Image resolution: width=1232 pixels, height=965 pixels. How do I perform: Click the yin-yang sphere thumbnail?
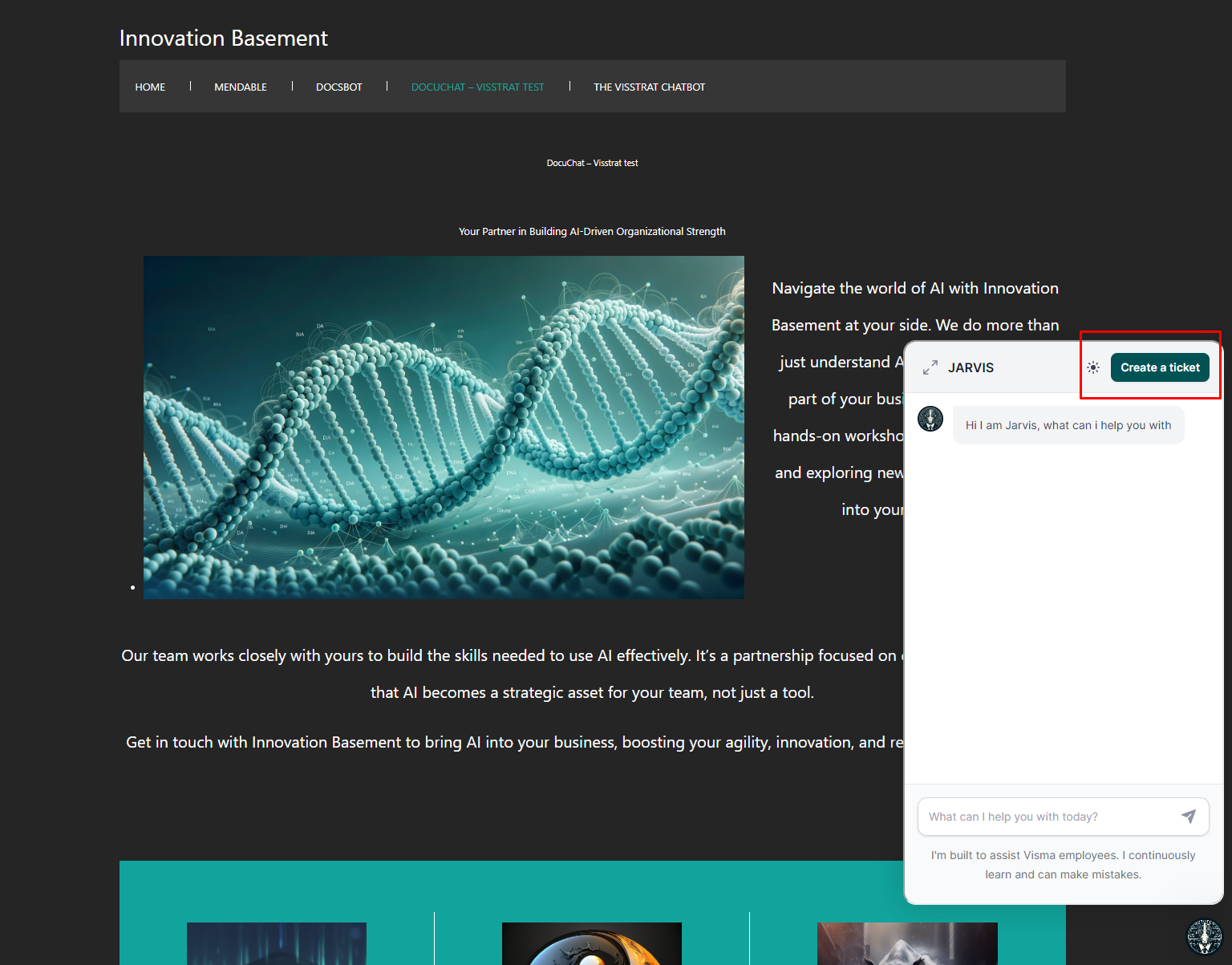tap(592, 943)
